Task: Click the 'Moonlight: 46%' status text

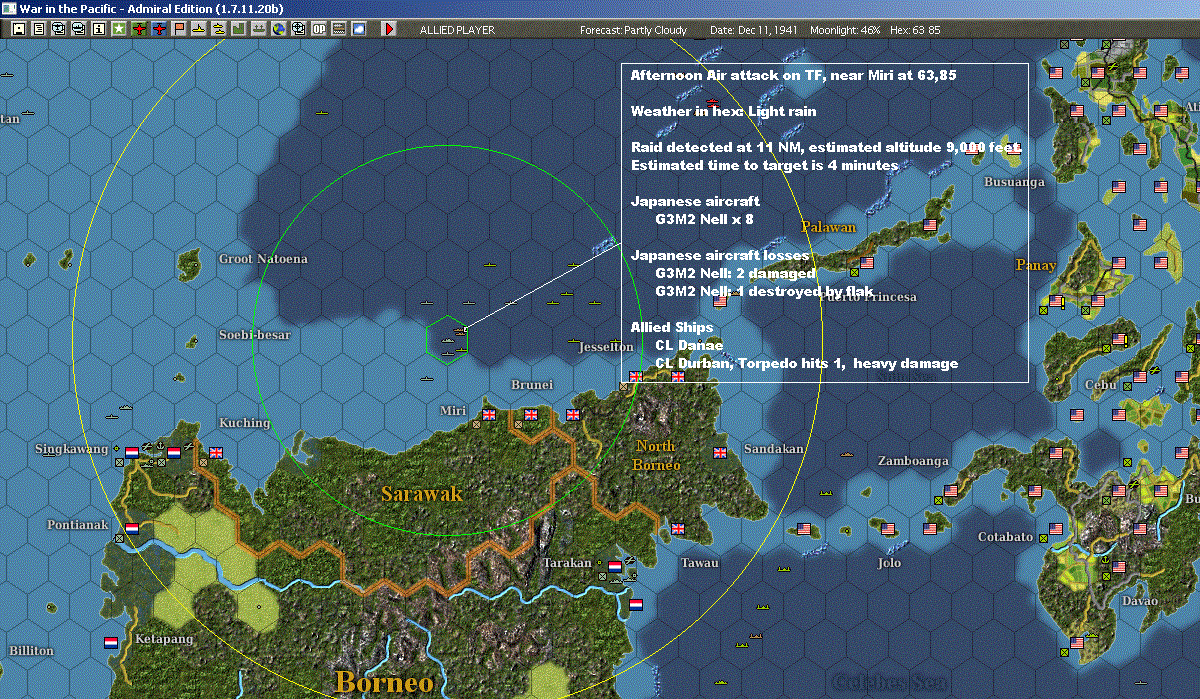Action: 845,30
